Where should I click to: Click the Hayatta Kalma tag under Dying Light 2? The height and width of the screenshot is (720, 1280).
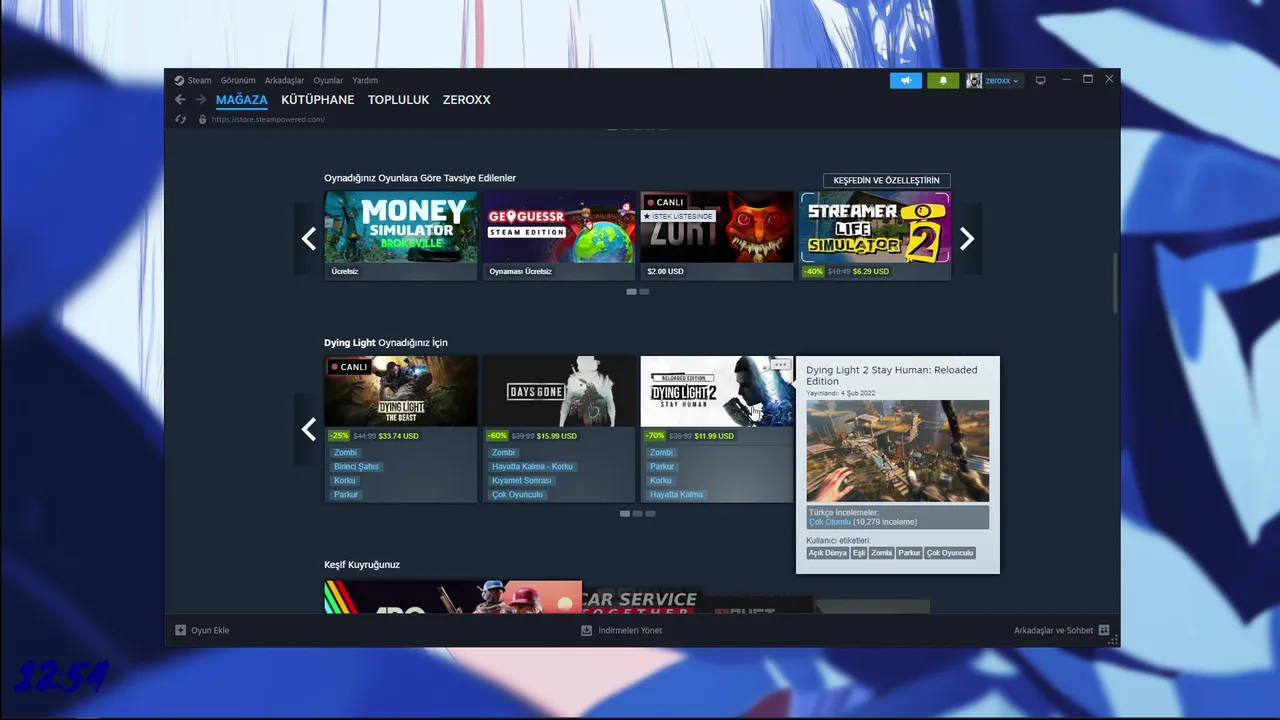[676, 494]
